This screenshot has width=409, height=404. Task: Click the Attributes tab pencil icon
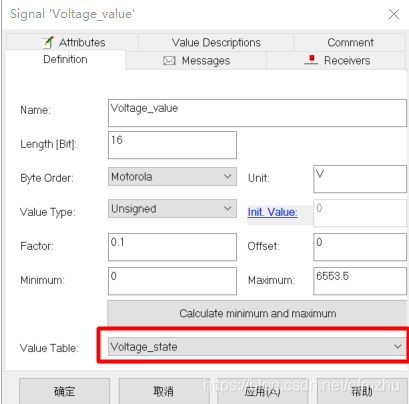(48, 42)
